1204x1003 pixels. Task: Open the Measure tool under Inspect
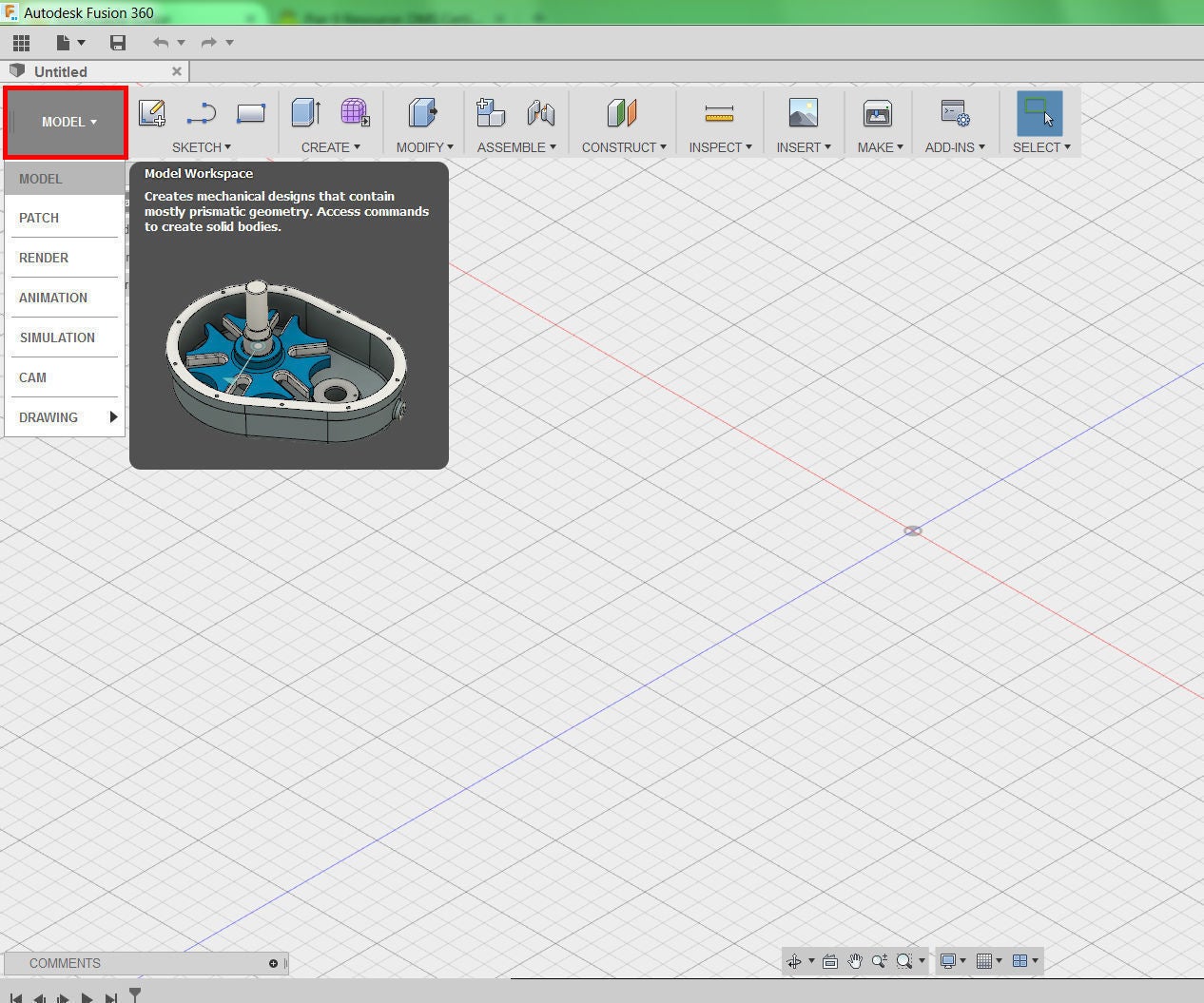(x=719, y=112)
